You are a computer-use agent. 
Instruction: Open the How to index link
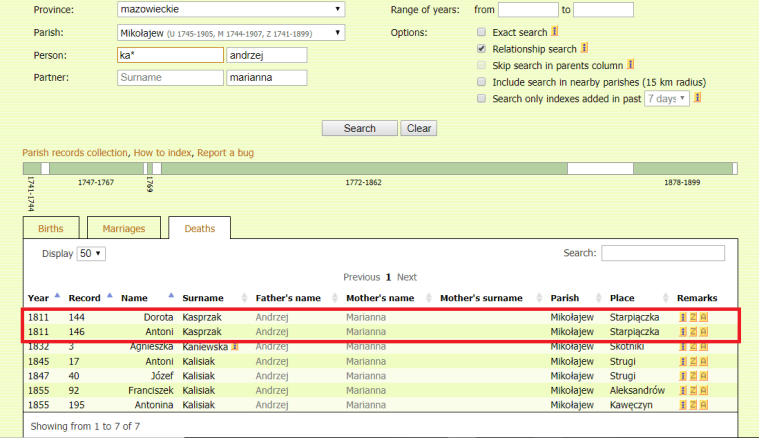162,153
